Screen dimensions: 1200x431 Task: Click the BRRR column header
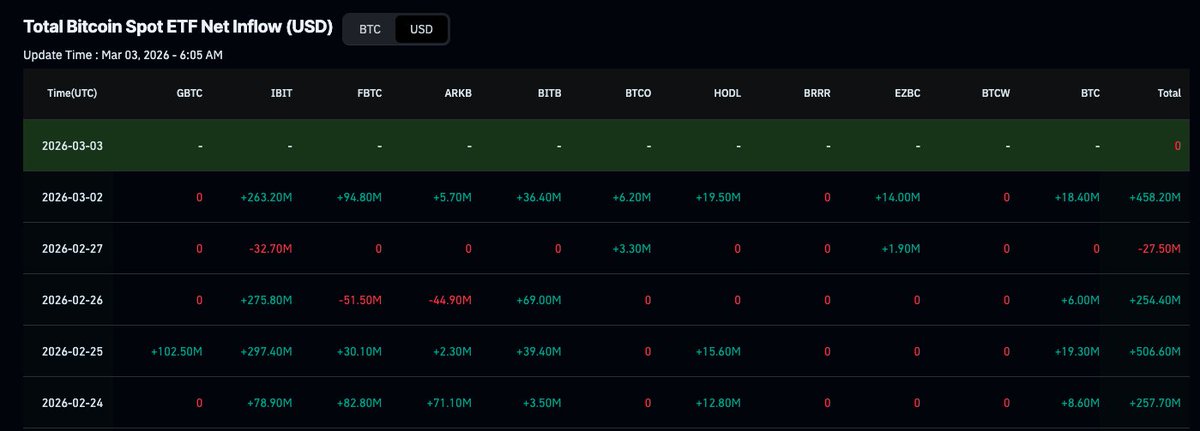(x=817, y=93)
